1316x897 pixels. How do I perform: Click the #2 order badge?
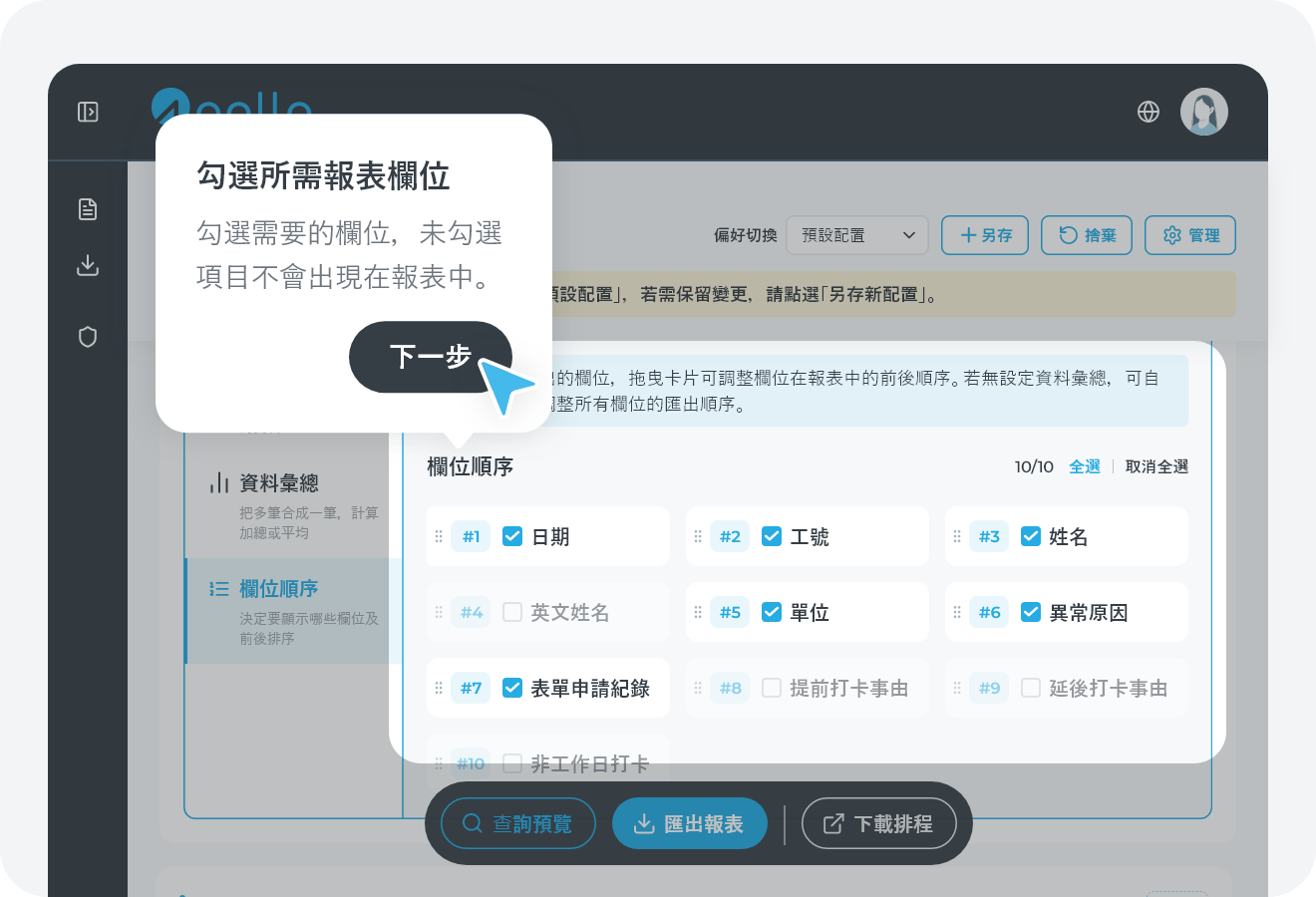pyautogui.click(x=730, y=536)
